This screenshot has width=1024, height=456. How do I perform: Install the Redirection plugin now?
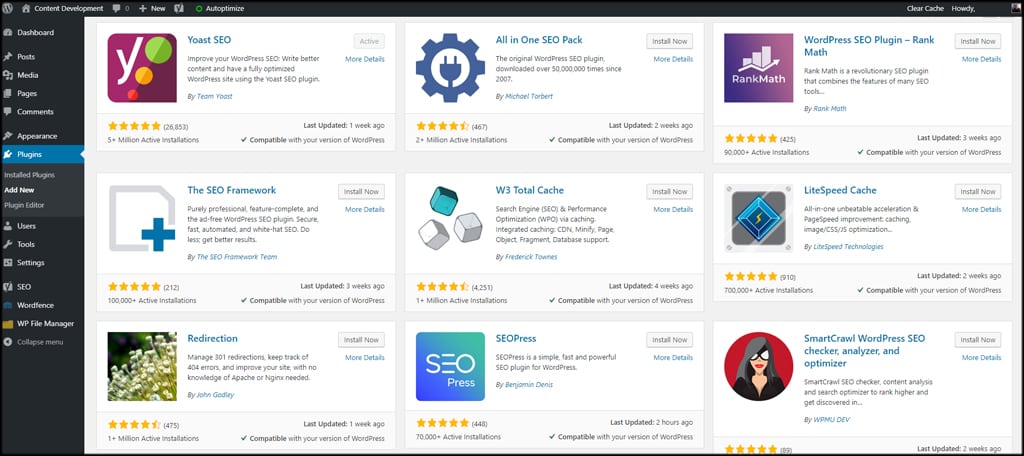[361, 340]
